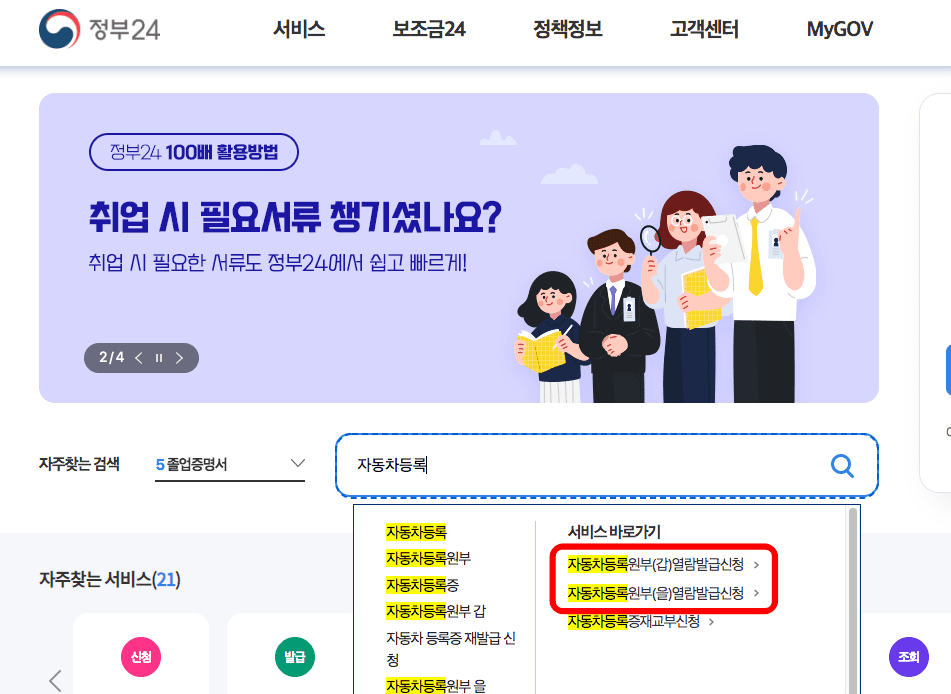The height and width of the screenshot is (694, 951).
Task: Click the green 발급 badge icon
Action: 295,656
